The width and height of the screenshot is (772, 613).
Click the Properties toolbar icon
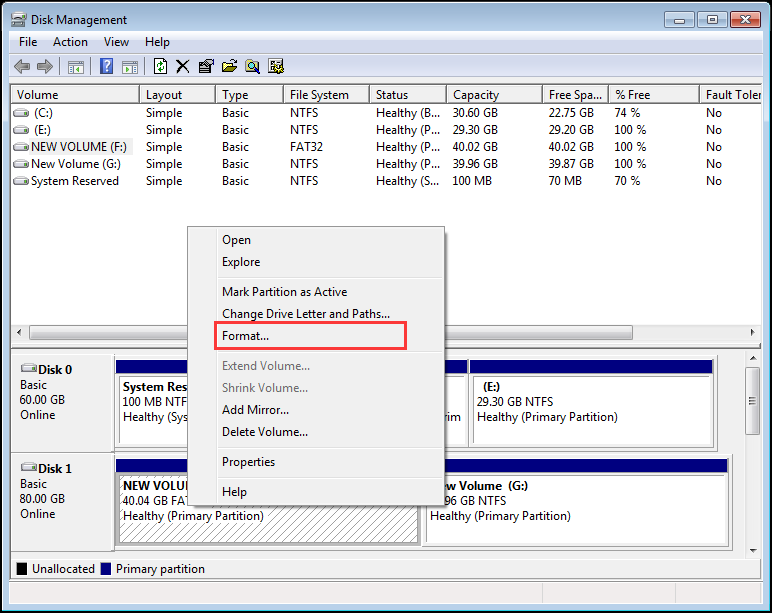coord(206,66)
